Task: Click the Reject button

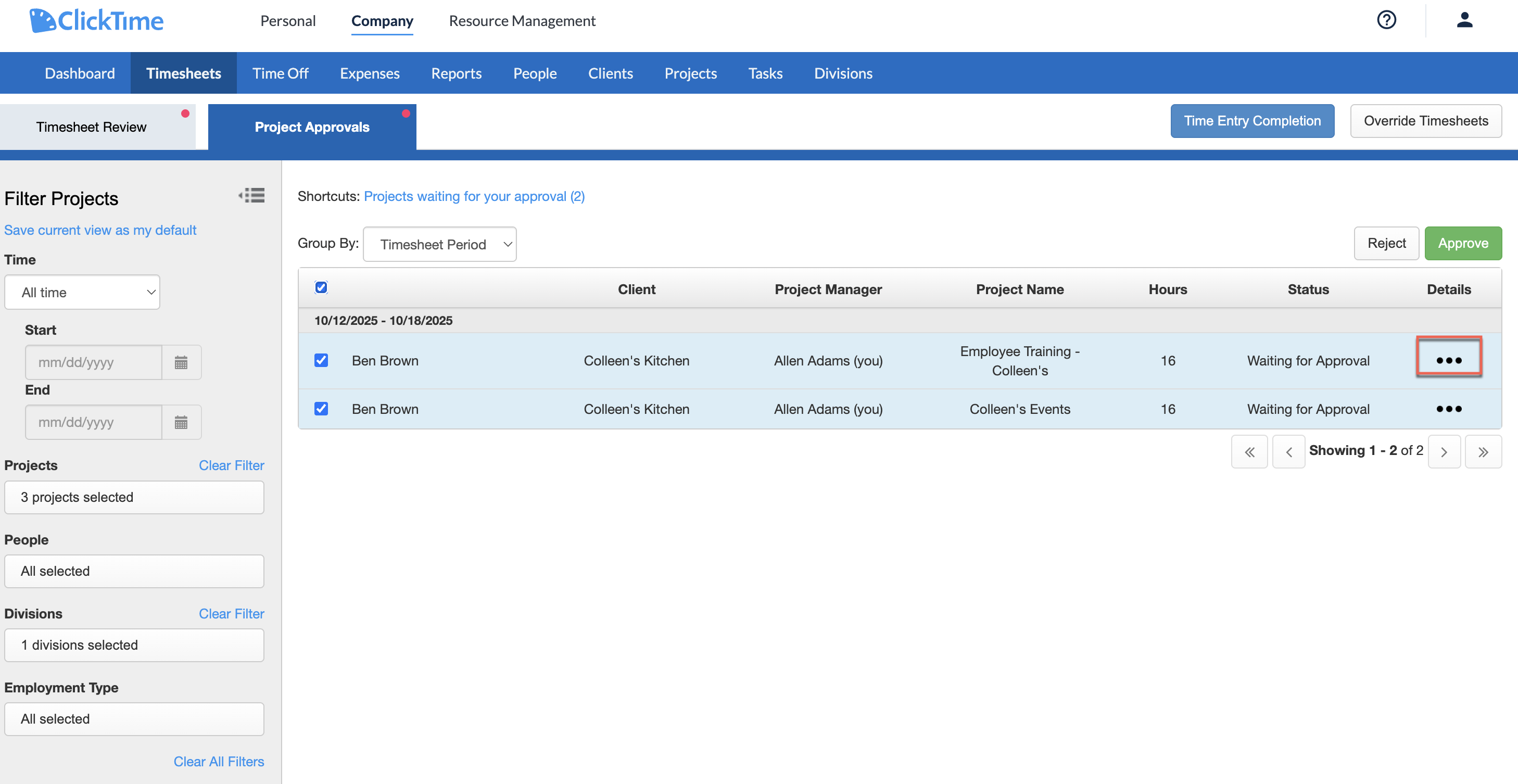Action: click(x=1387, y=244)
